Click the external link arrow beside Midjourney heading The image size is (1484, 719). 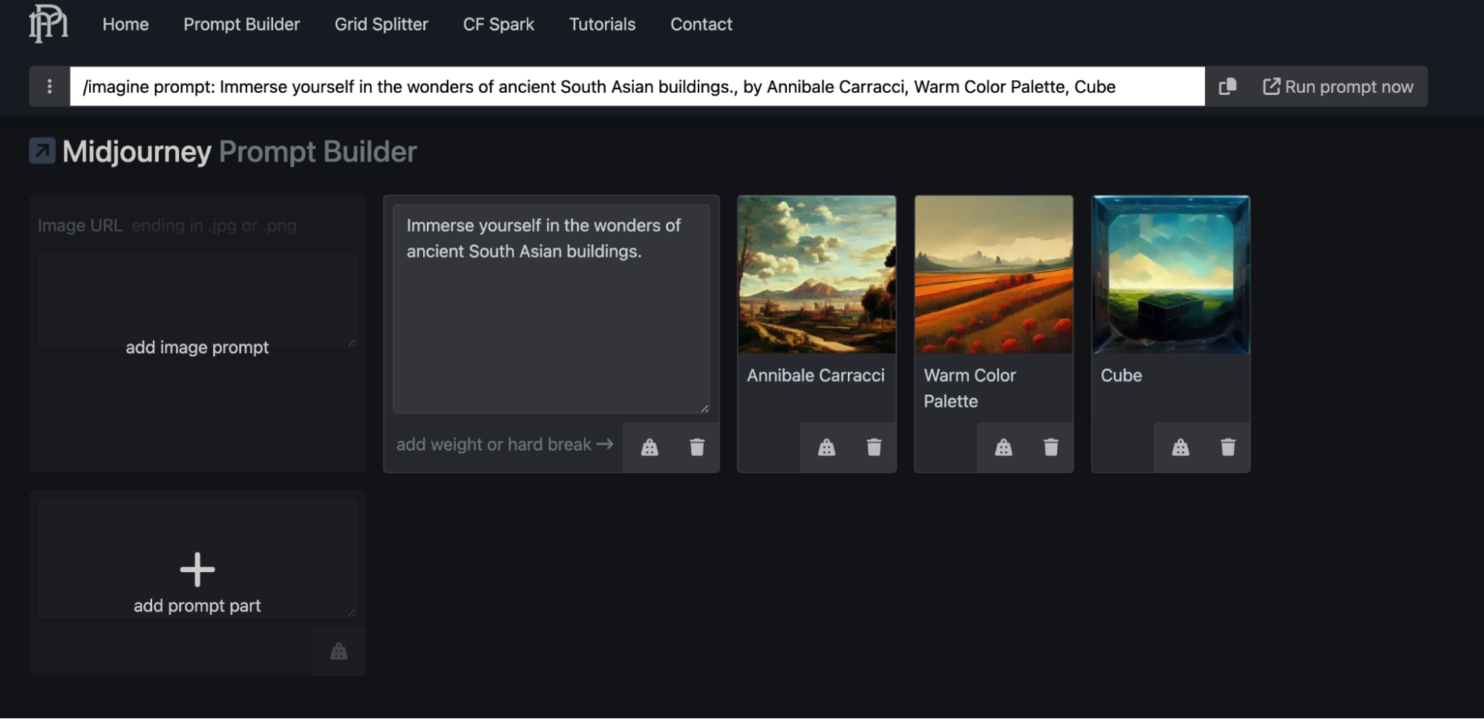point(41,151)
